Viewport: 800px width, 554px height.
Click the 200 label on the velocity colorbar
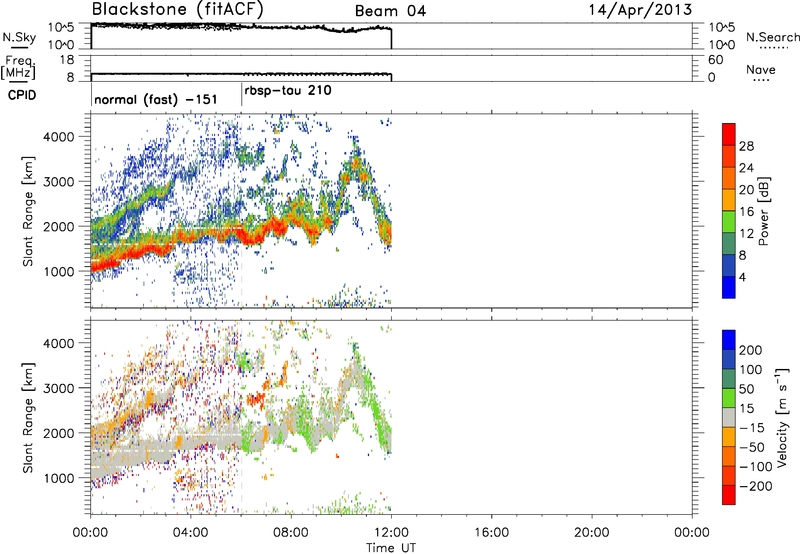pyautogui.click(x=751, y=350)
